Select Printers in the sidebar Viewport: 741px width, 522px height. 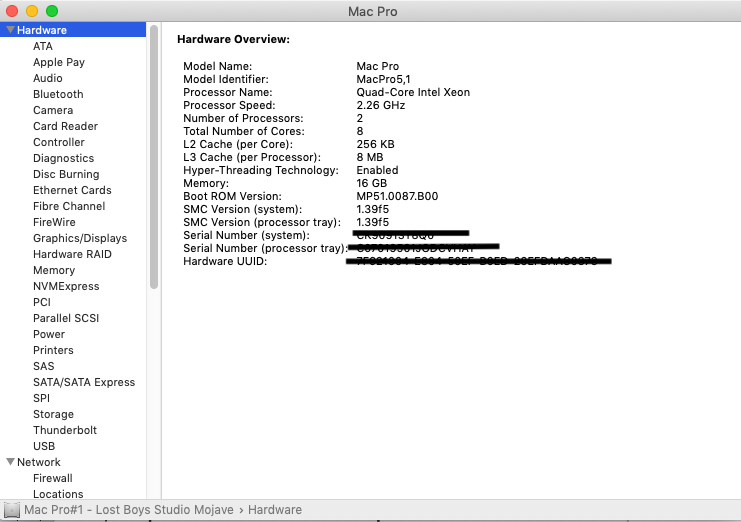[53, 350]
